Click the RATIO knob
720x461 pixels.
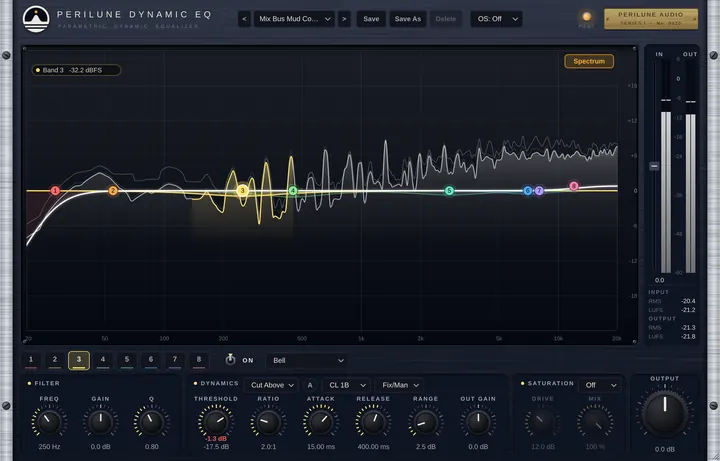[269, 422]
